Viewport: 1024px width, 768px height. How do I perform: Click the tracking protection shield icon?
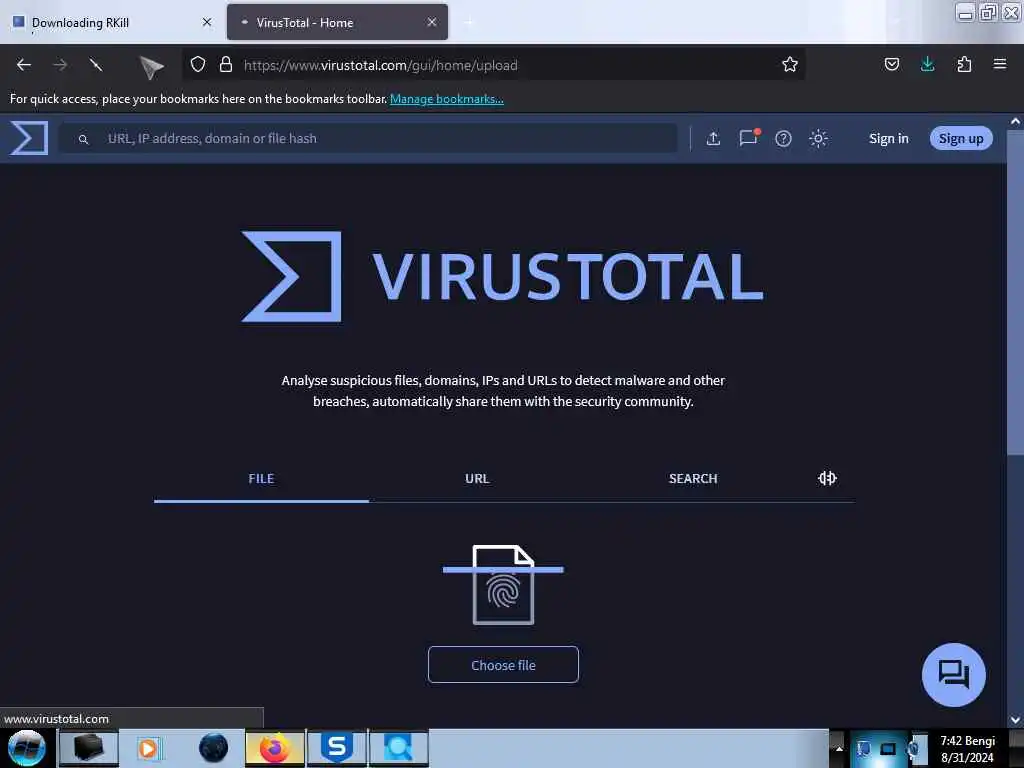coord(198,65)
